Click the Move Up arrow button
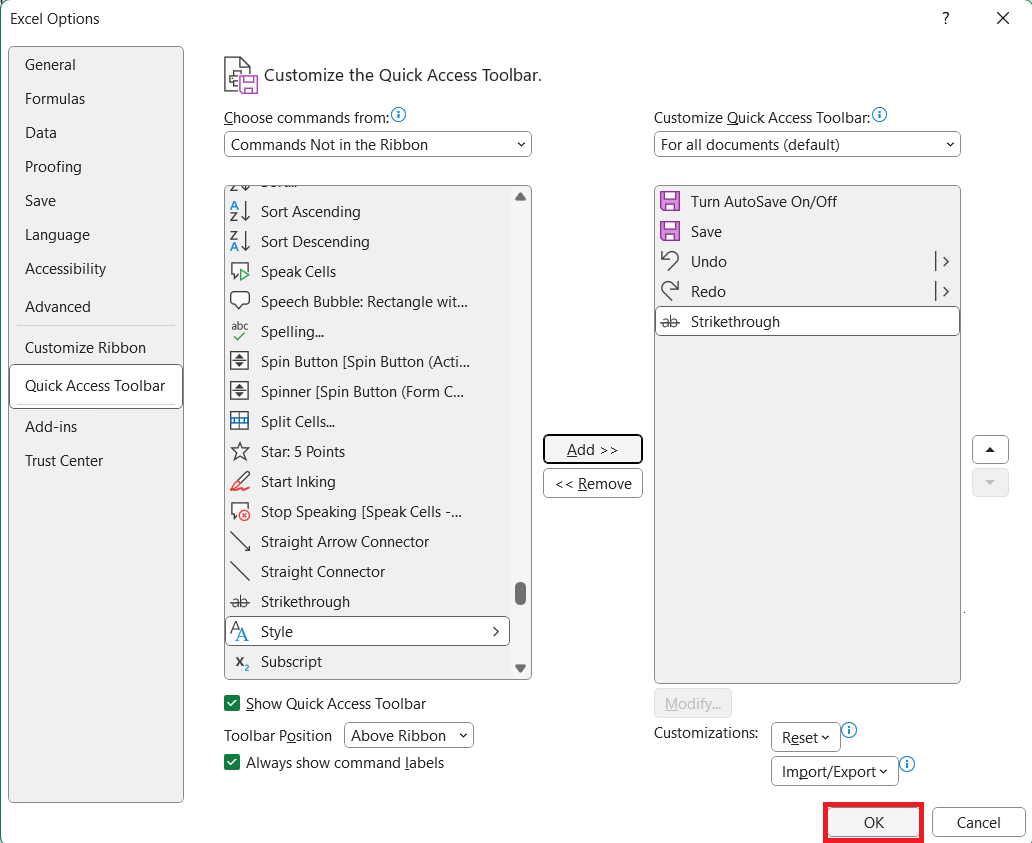The width and height of the screenshot is (1032, 843). tap(989, 450)
